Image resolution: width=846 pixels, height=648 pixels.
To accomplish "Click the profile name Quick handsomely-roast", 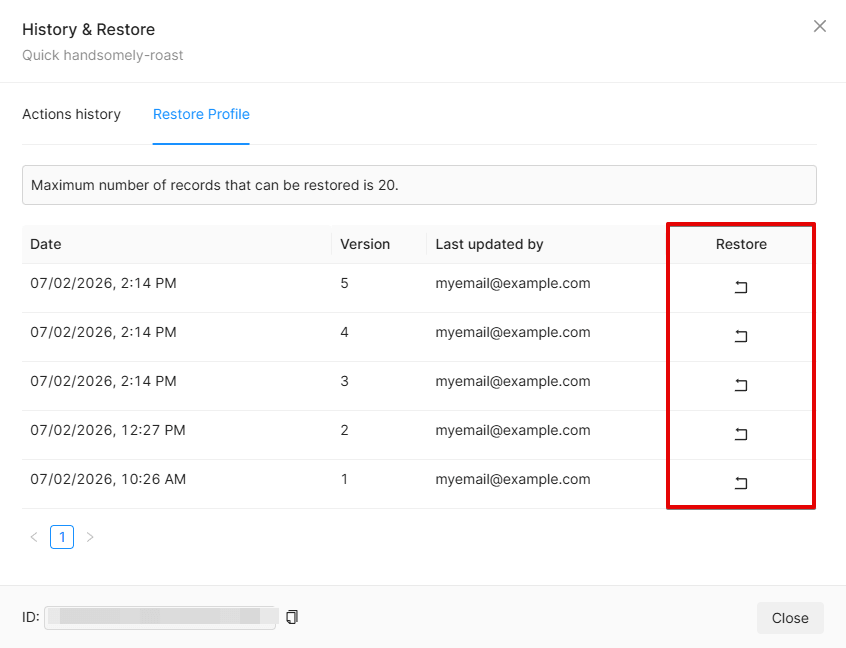I will point(103,55).
